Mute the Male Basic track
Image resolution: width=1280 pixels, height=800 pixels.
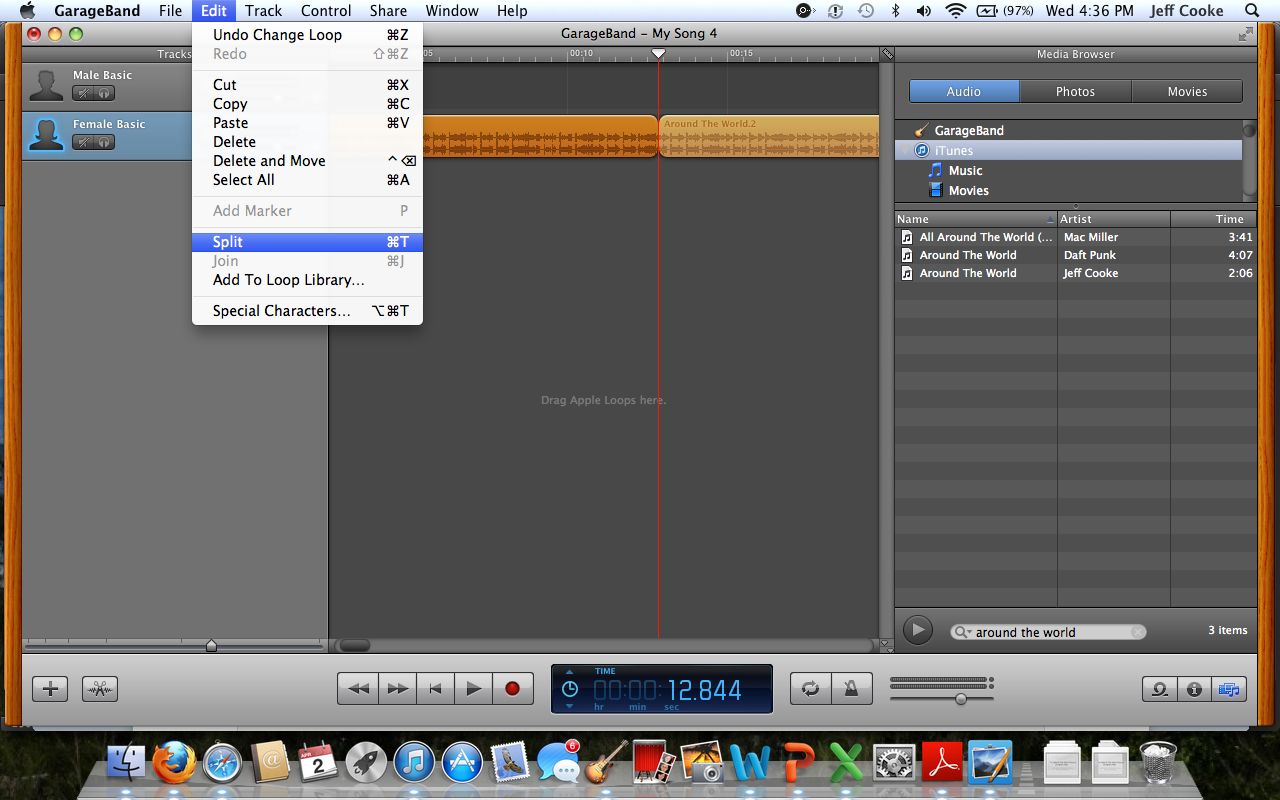83,93
